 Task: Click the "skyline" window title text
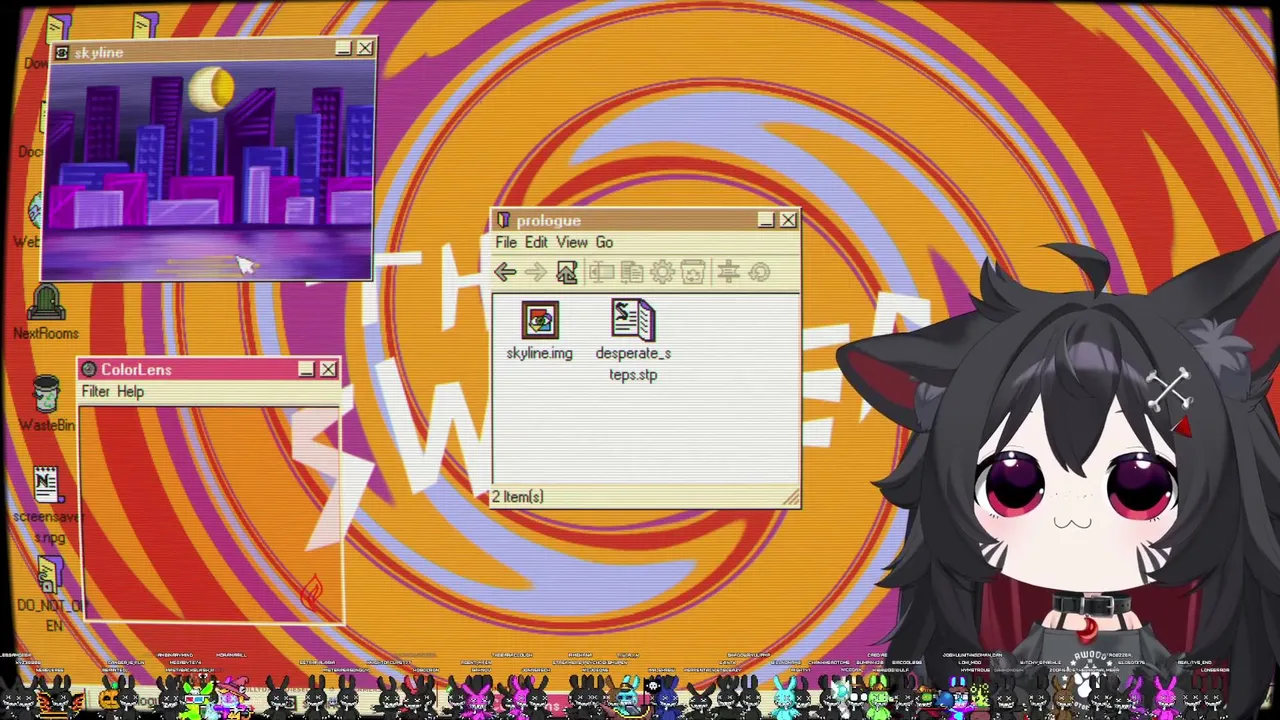click(98, 53)
